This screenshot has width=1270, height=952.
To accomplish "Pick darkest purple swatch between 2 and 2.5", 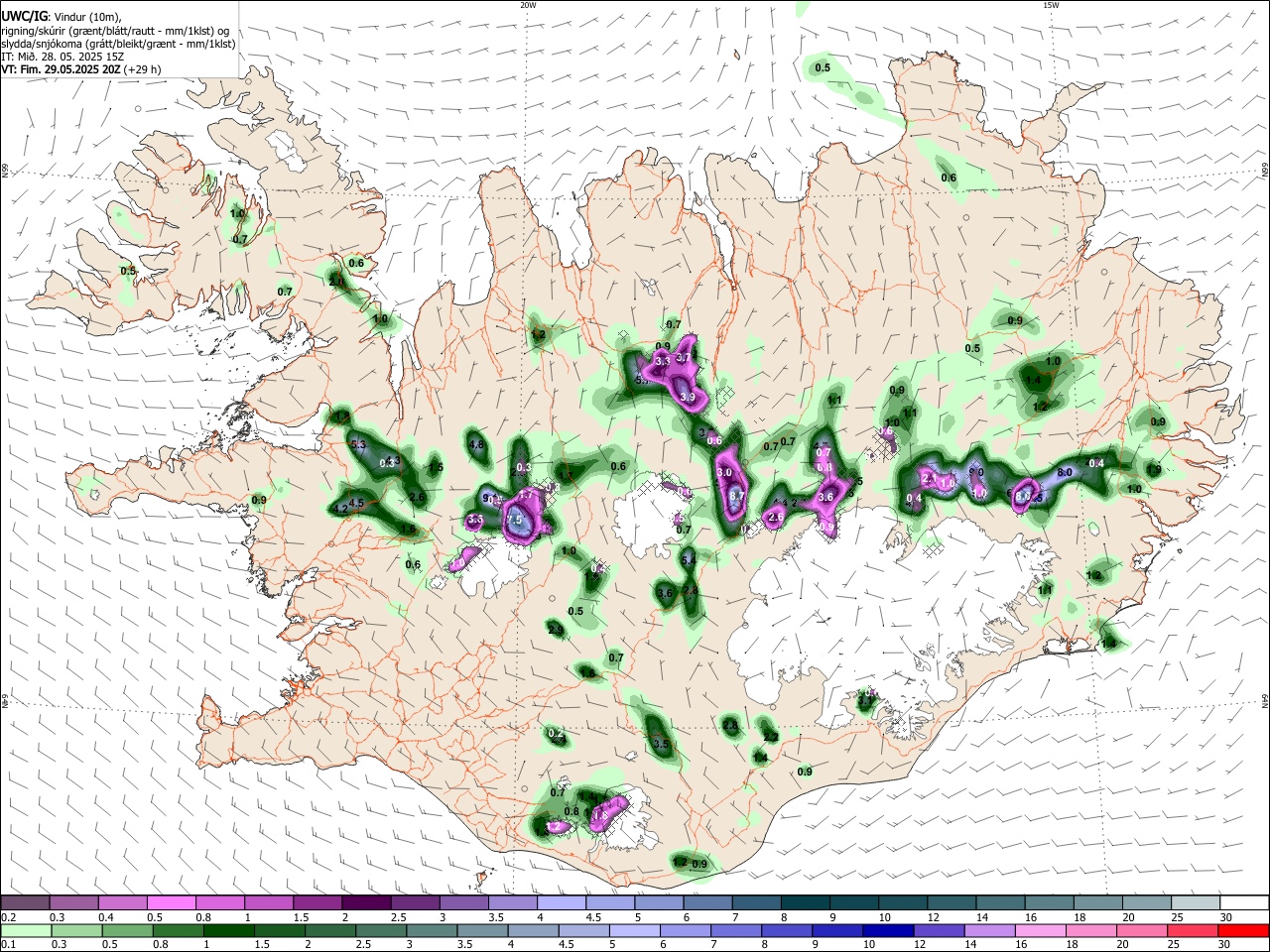I will [x=366, y=903].
